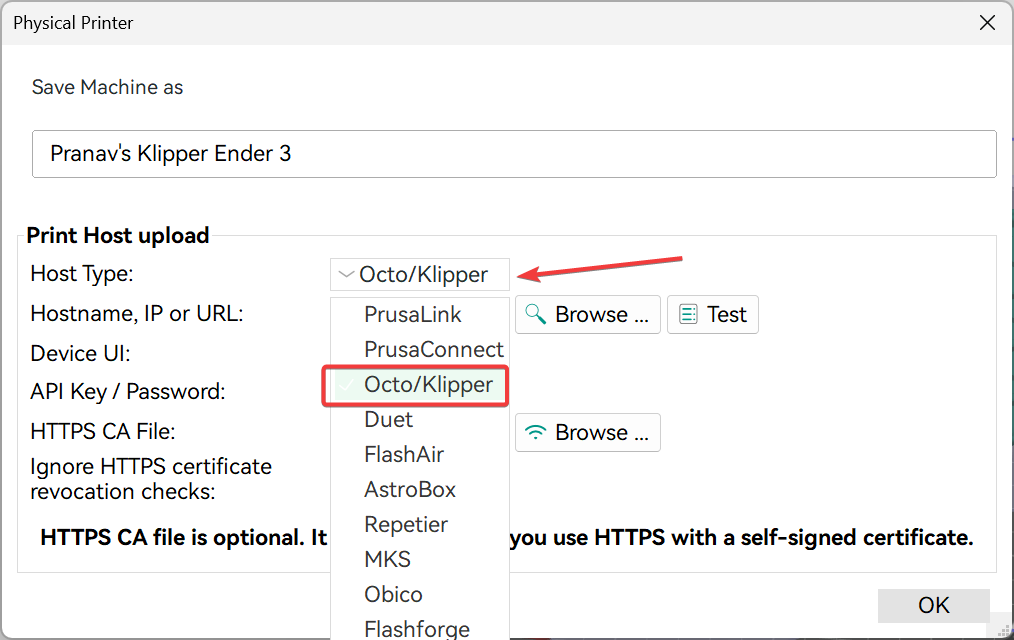Click the 'Print Host upload' heading
The width and height of the screenshot is (1014, 640).
coord(118,235)
